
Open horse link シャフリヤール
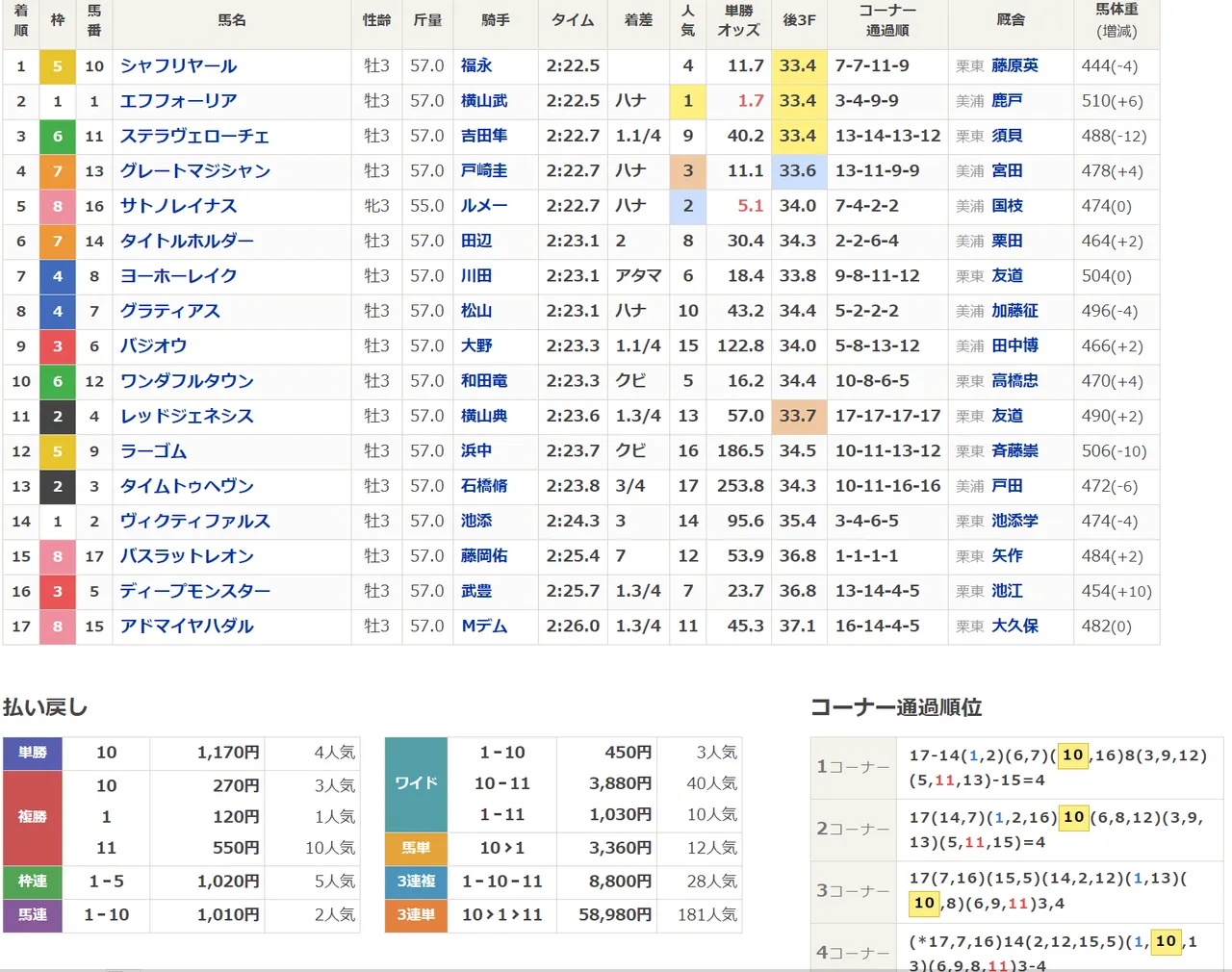point(178,65)
